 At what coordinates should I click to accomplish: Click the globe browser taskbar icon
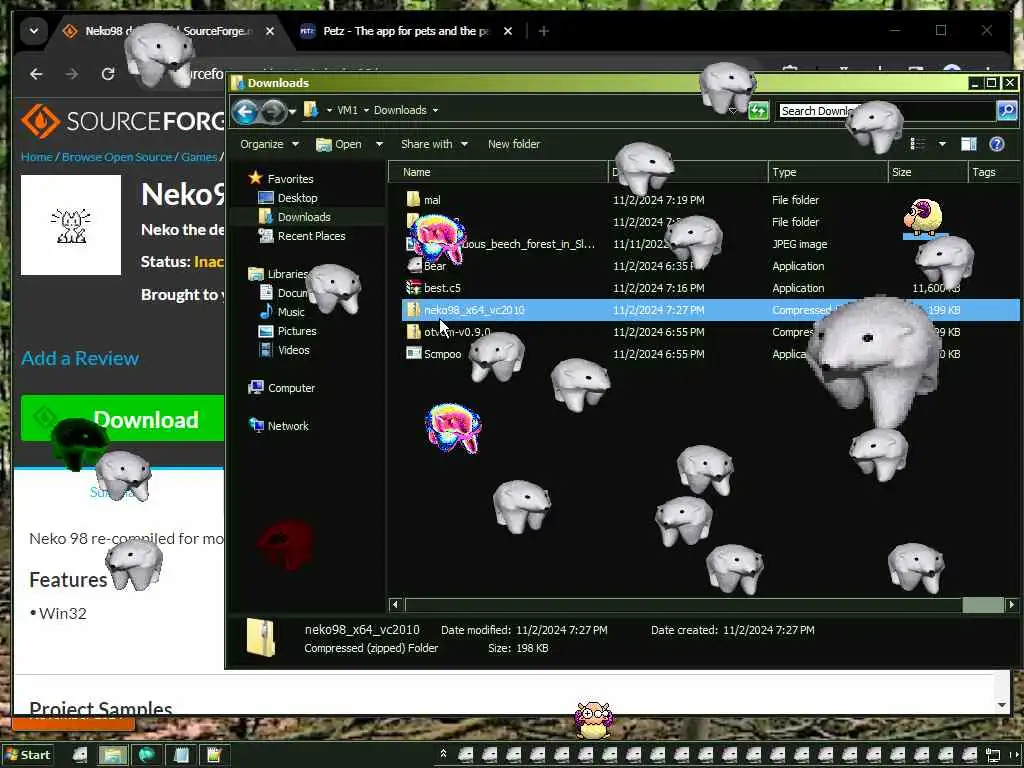[x=146, y=756]
